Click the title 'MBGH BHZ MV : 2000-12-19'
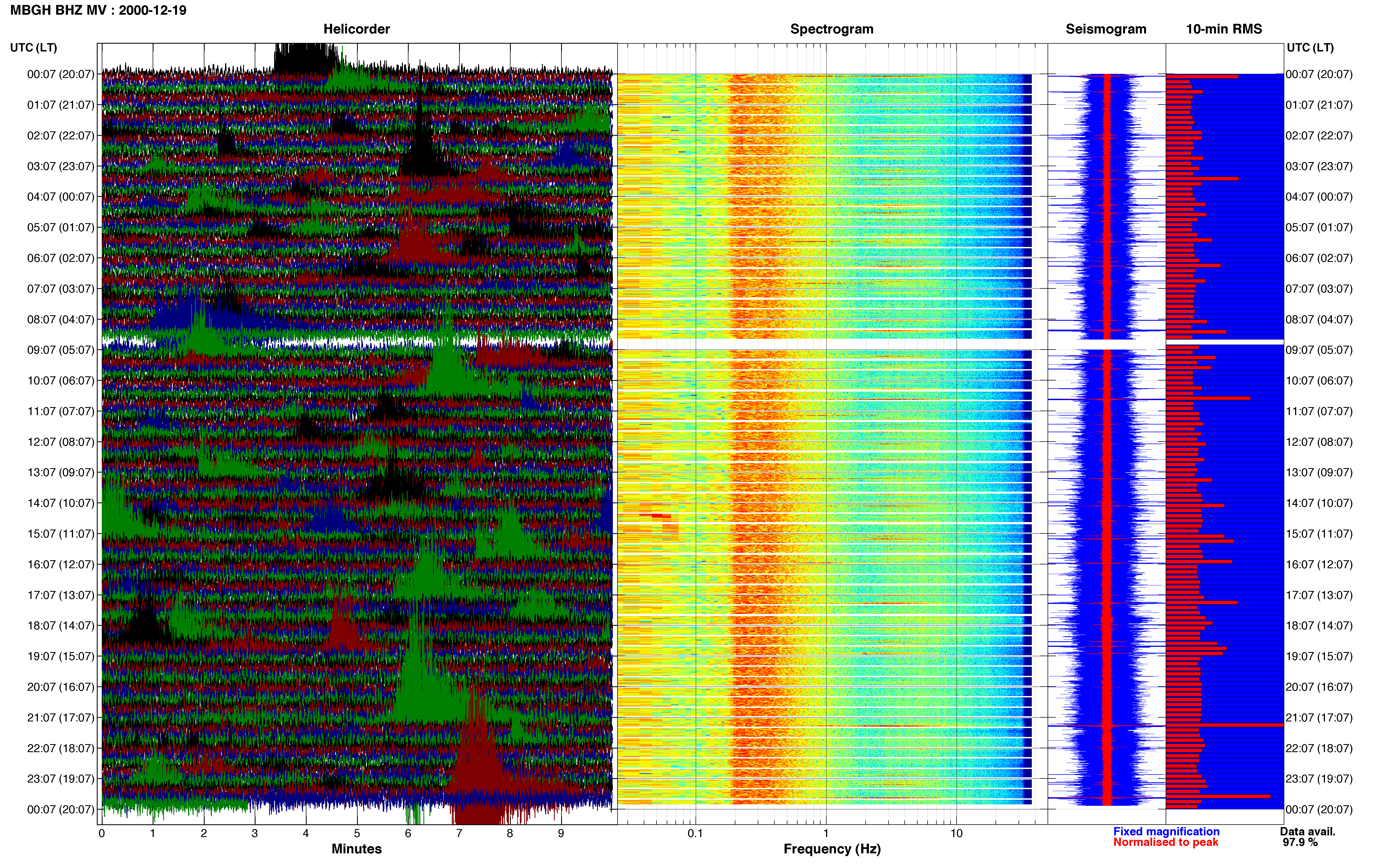The height and width of the screenshot is (868, 1388). click(x=98, y=10)
